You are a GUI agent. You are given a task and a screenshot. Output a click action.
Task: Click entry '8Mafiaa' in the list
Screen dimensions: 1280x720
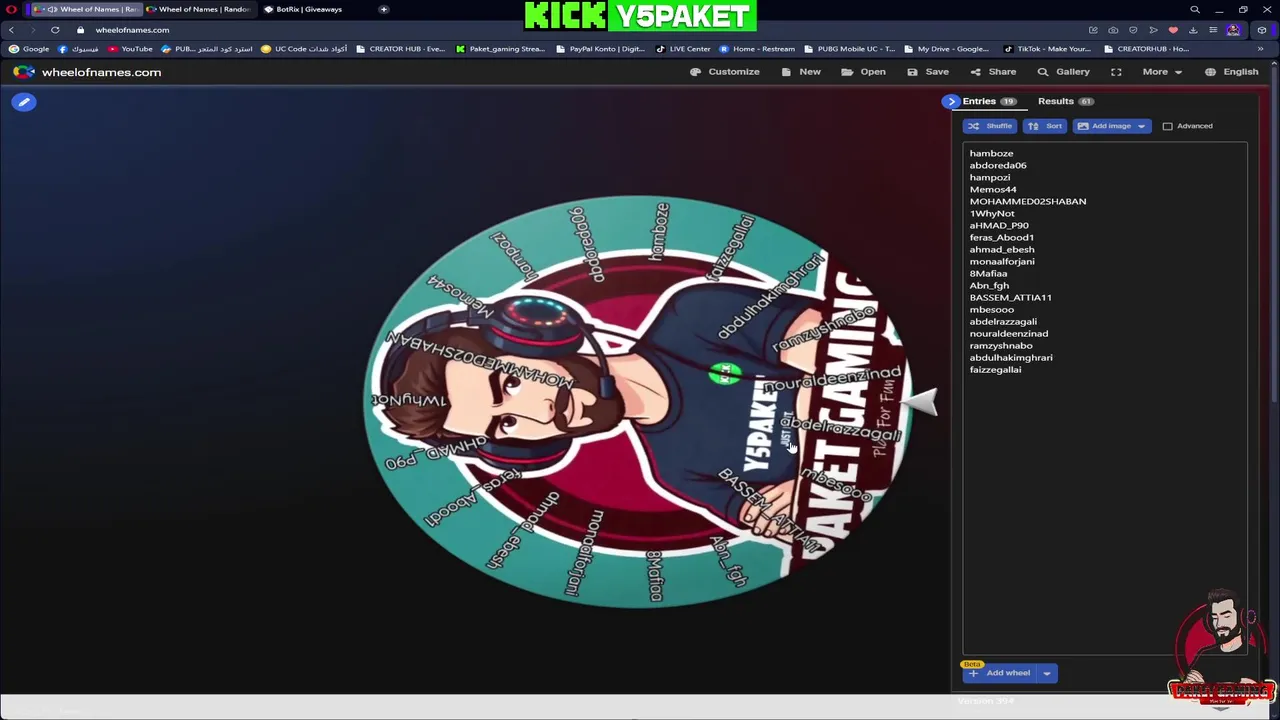click(988, 273)
